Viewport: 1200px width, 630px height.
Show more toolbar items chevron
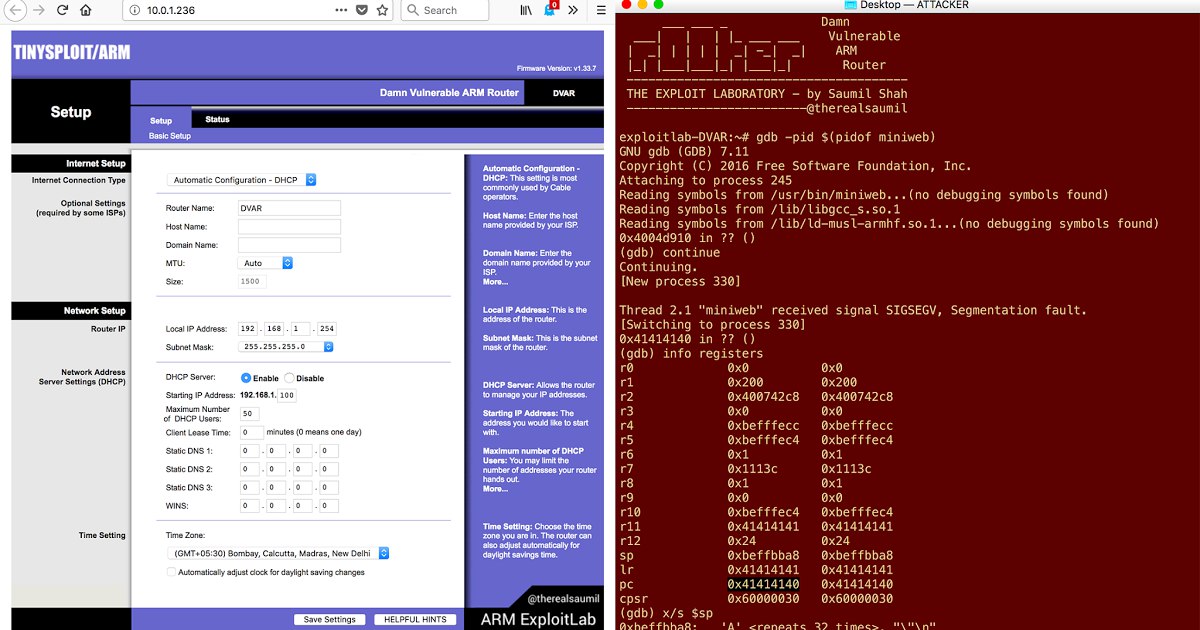pos(573,10)
